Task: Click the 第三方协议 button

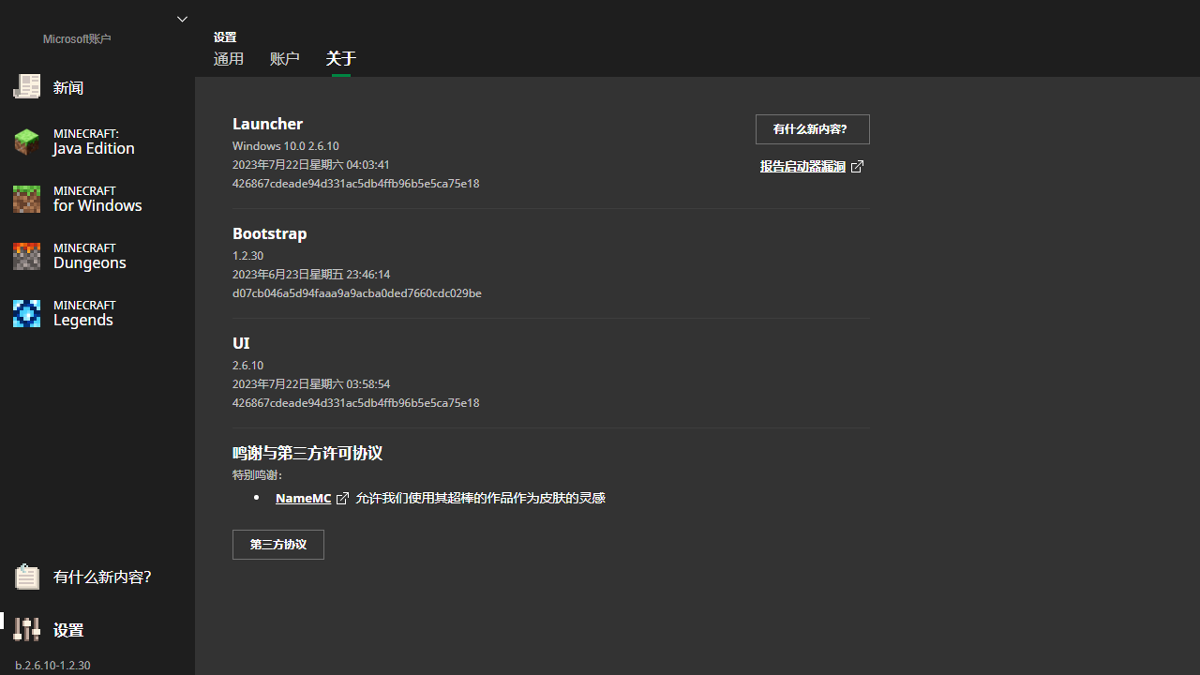Action: (278, 544)
